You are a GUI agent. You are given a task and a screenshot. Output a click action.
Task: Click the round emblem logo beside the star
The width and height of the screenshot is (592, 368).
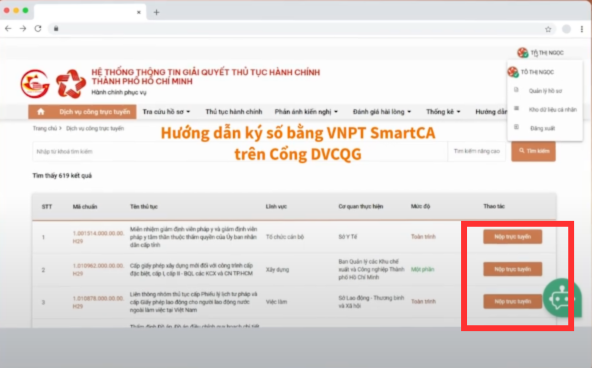click(35, 83)
